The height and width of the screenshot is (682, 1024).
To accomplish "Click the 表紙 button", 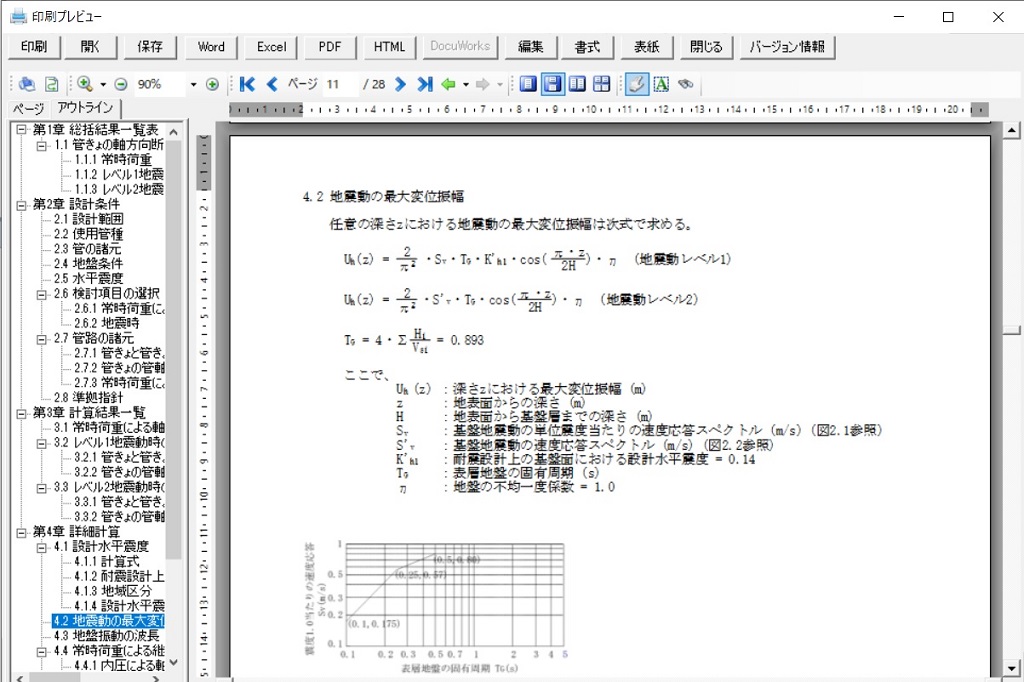I will [647, 47].
